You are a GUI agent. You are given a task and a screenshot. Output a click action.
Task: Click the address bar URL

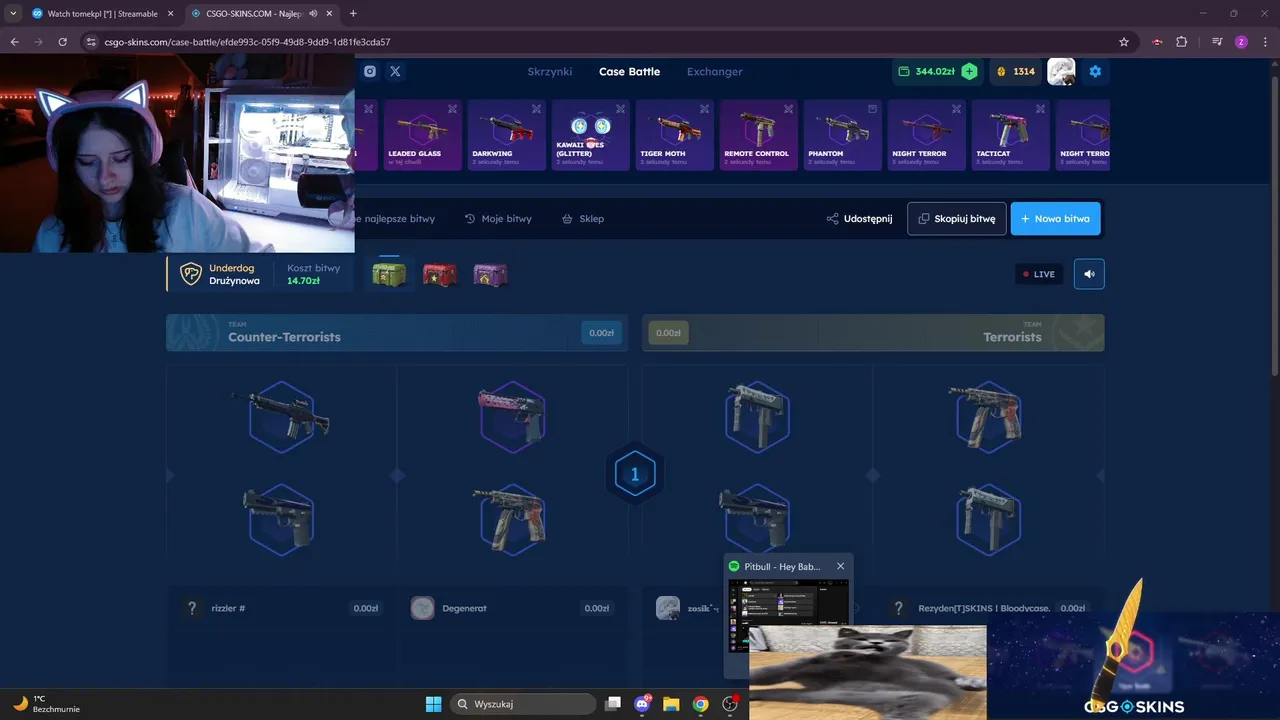pos(247,42)
